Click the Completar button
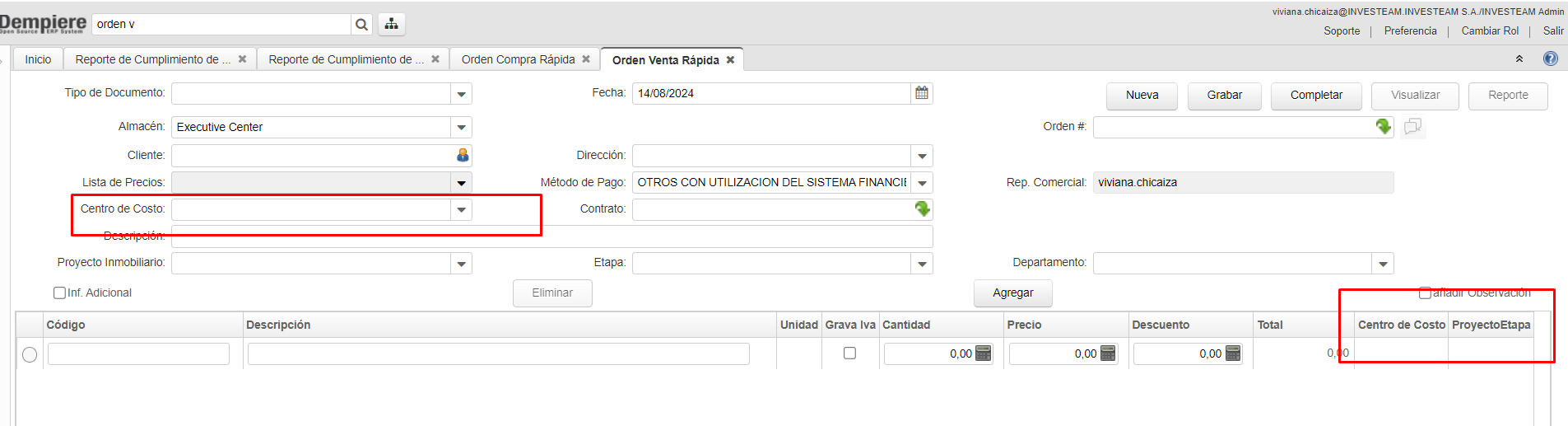1568x426 pixels. point(1315,96)
